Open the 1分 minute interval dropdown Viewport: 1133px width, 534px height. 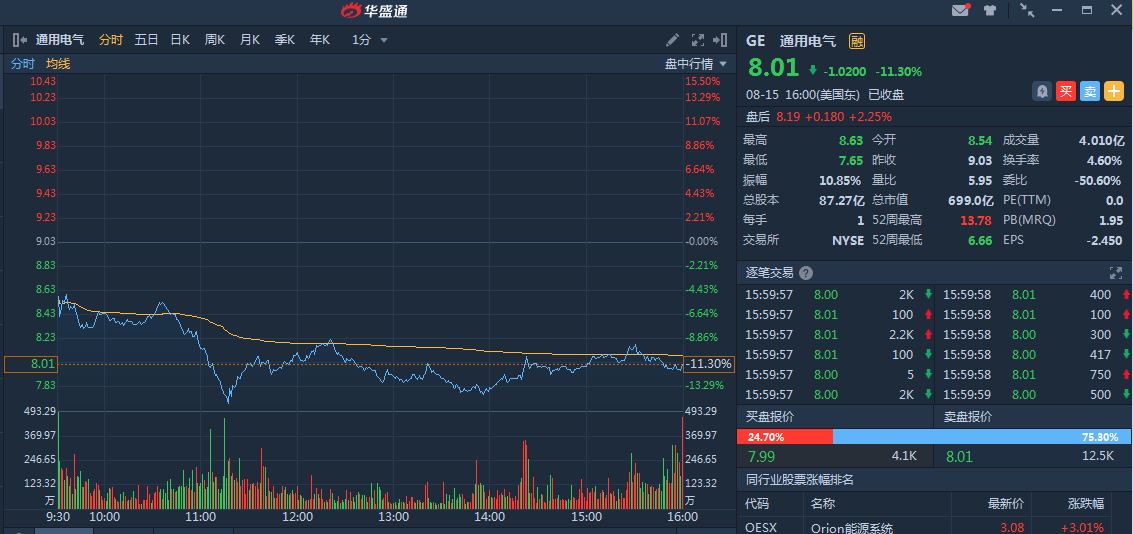click(370, 40)
